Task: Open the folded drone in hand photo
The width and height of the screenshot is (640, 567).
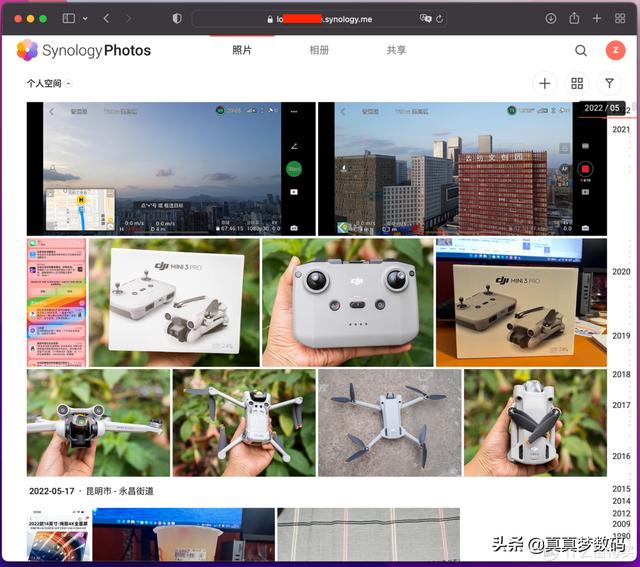Action: click(x=536, y=423)
